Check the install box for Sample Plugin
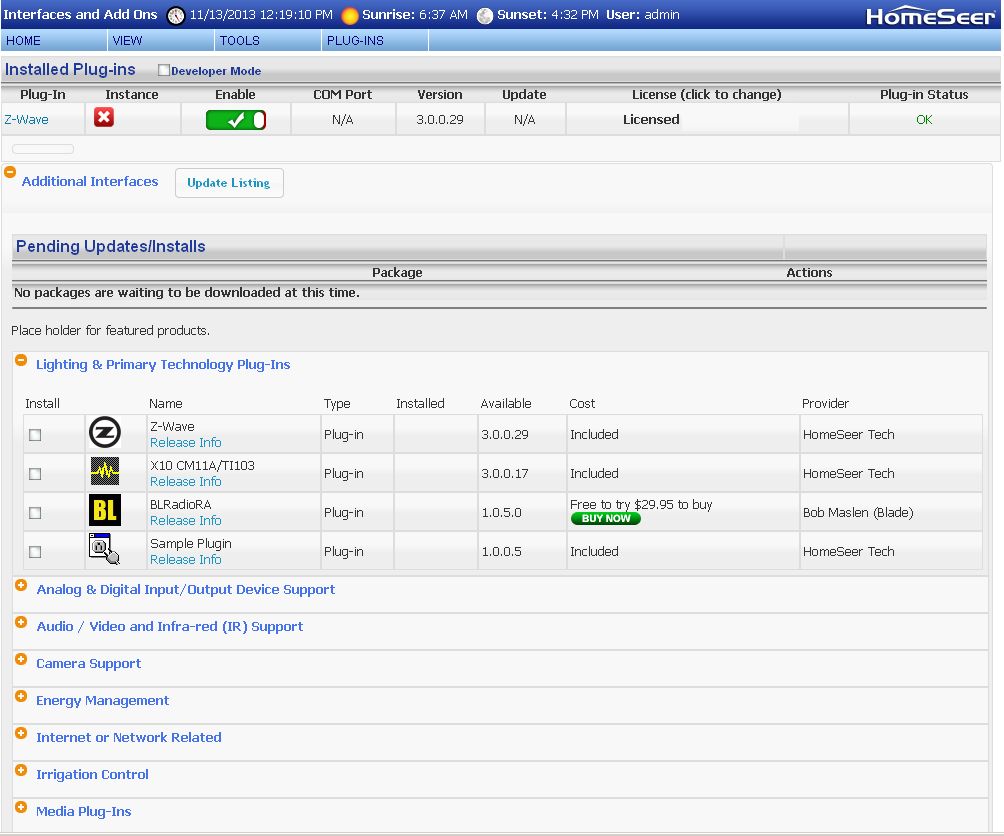 pos(35,552)
